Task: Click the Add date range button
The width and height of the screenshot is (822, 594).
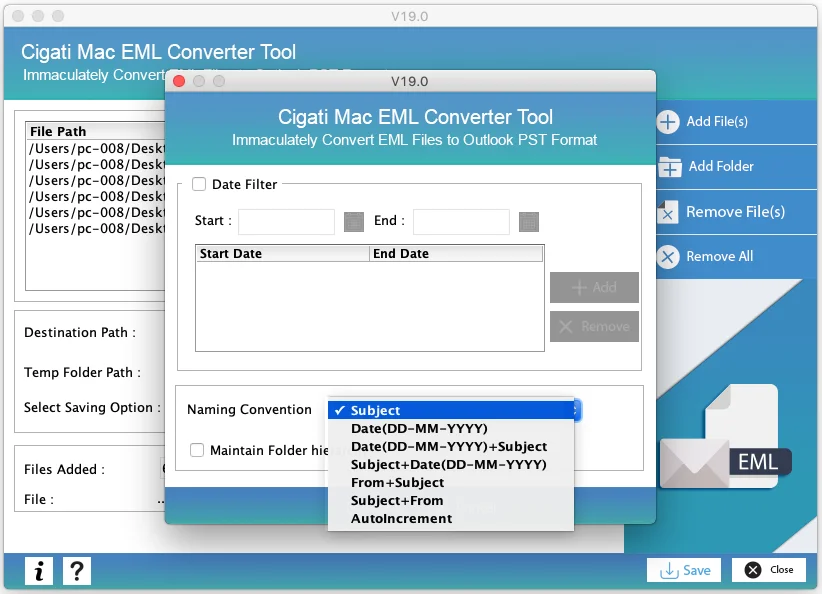Action: point(594,287)
